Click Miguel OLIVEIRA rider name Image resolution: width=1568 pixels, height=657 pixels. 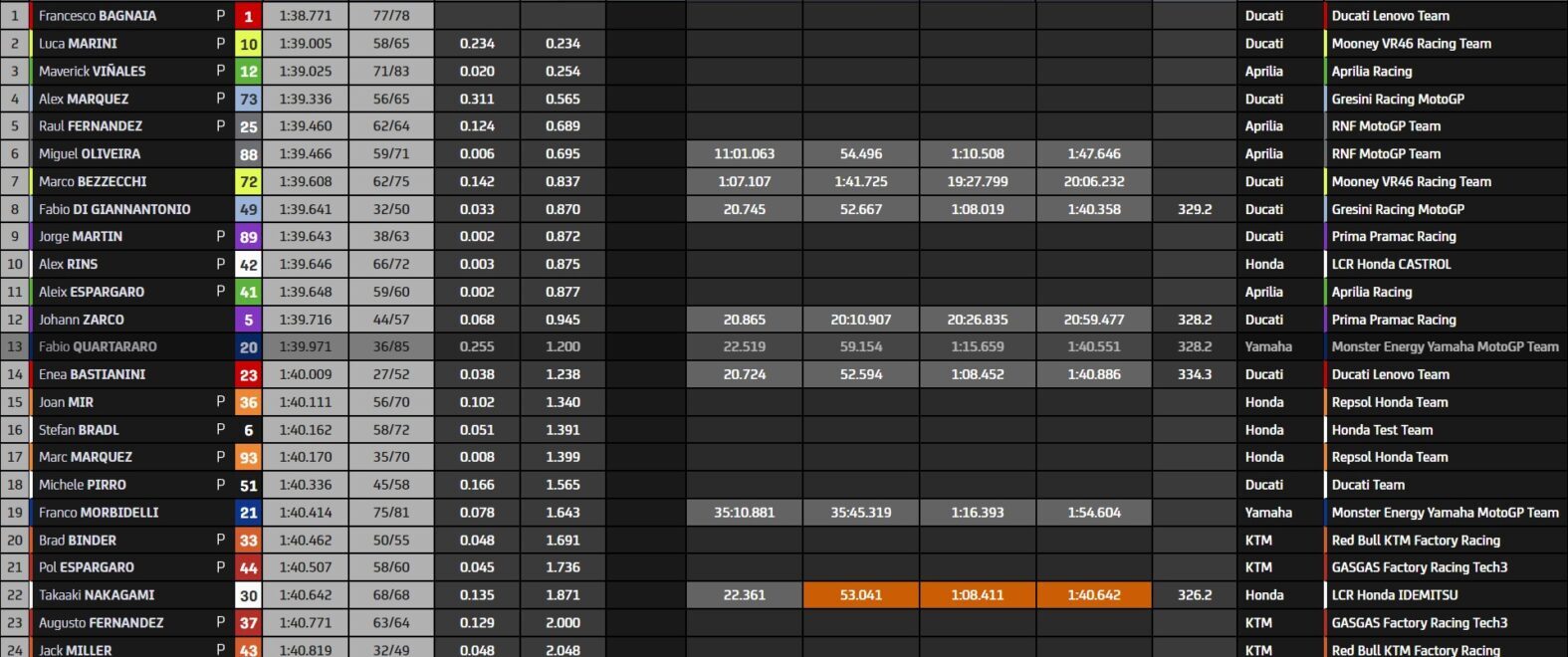pos(90,154)
